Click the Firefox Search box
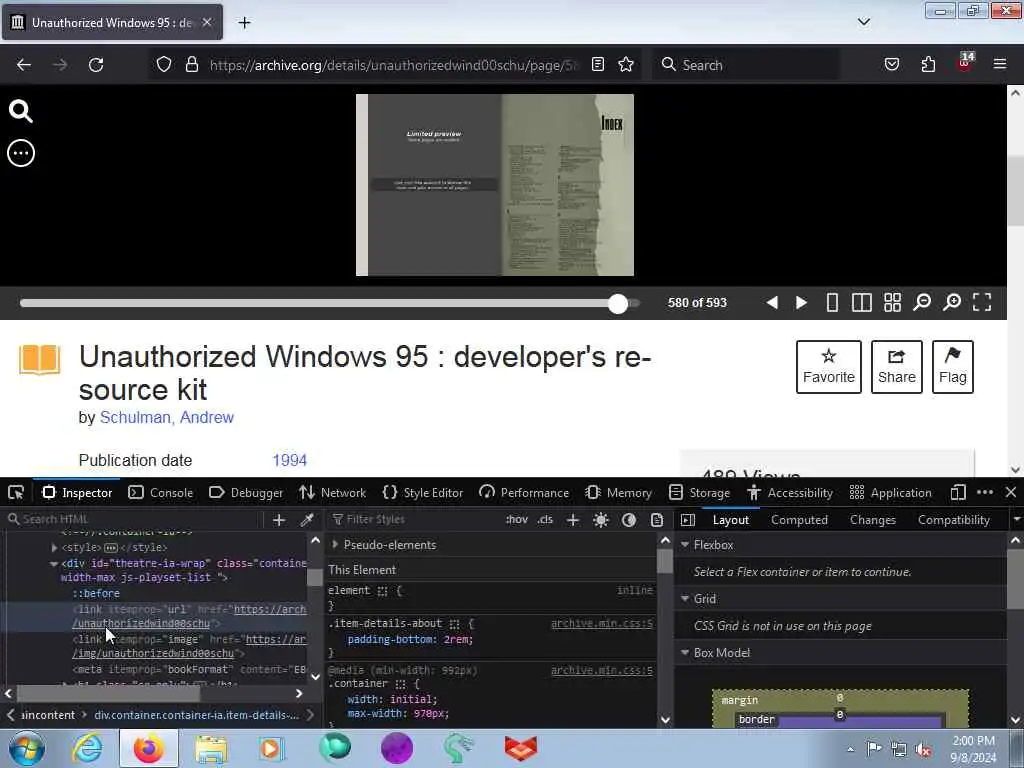1024x768 pixels. click(x=746, y=65)
